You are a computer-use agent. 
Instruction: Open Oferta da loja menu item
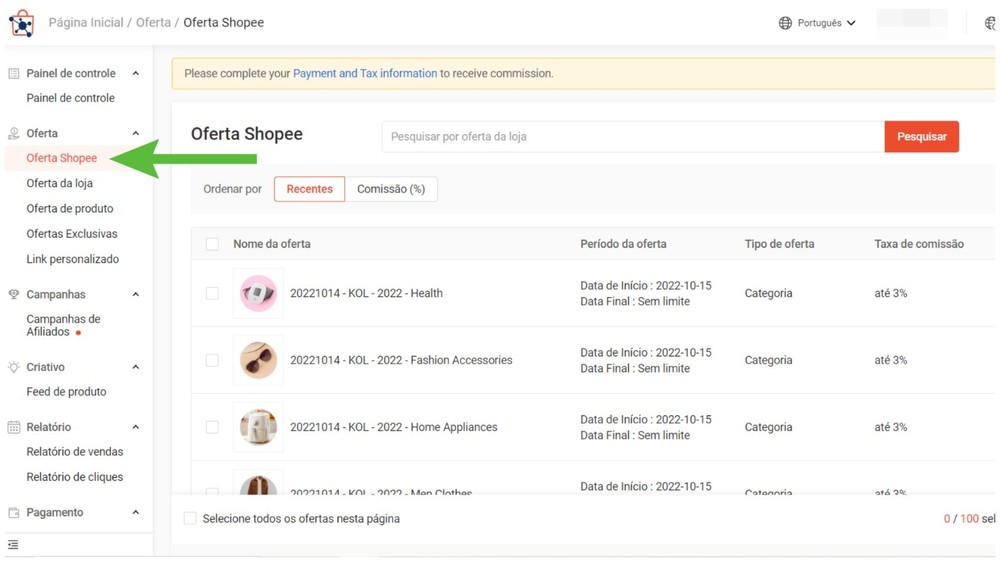(x=59, y=183)
